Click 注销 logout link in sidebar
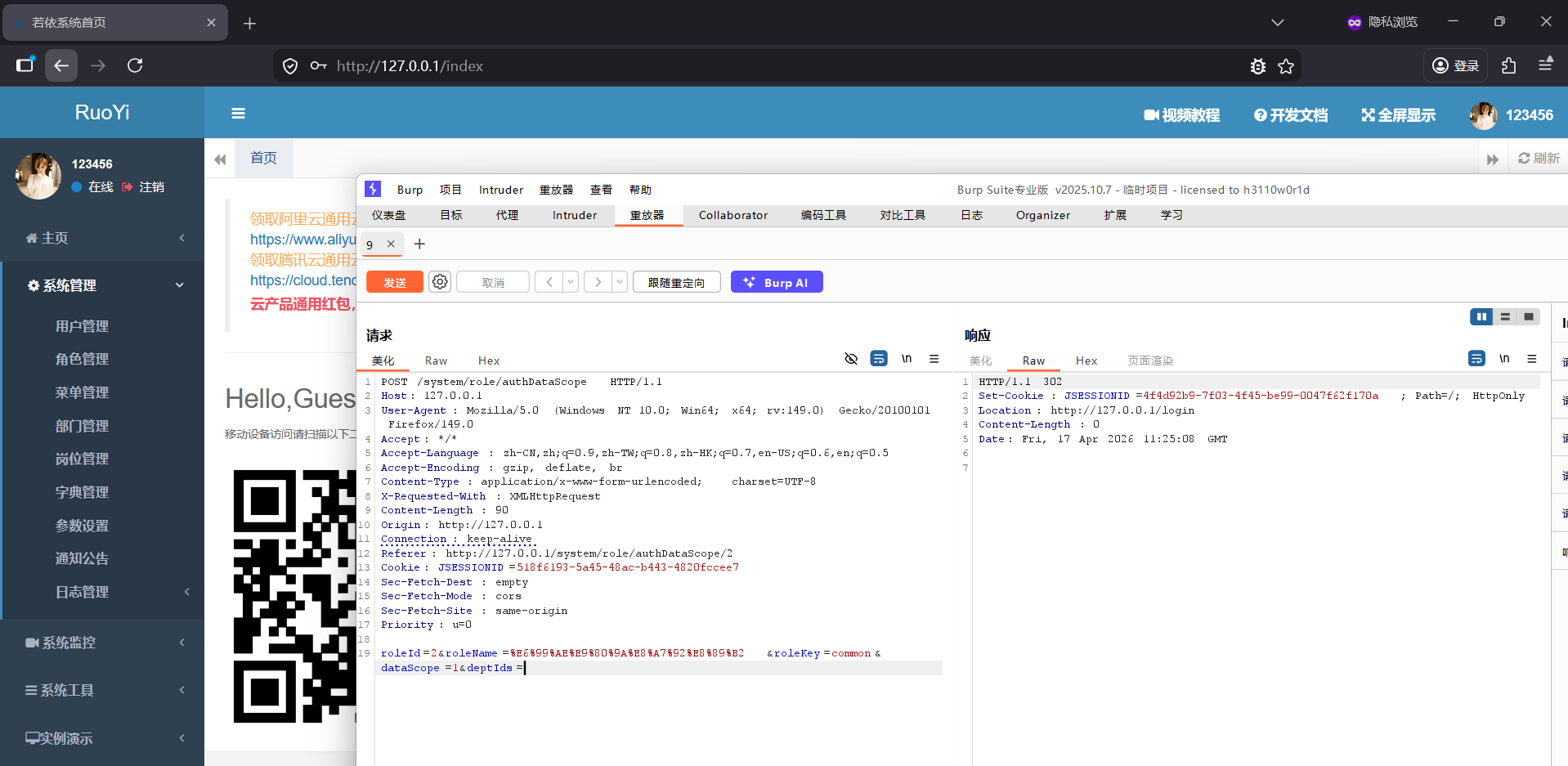This screenshot has width=1568, height=766. [143, 187]
